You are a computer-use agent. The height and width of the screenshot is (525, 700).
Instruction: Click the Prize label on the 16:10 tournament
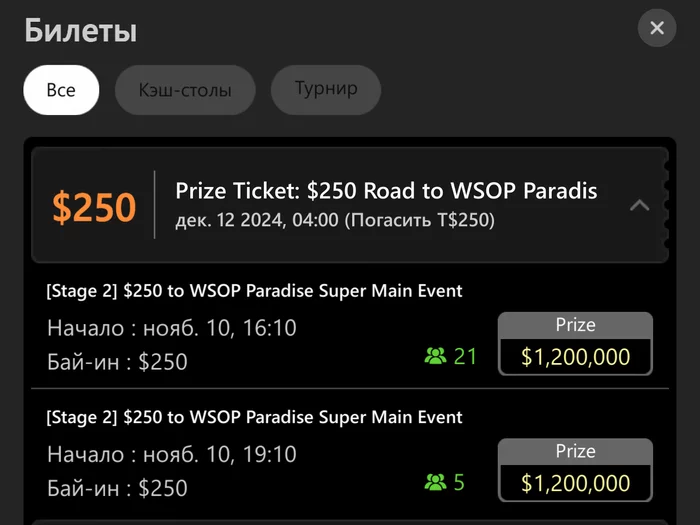click(x=575, y=325)
